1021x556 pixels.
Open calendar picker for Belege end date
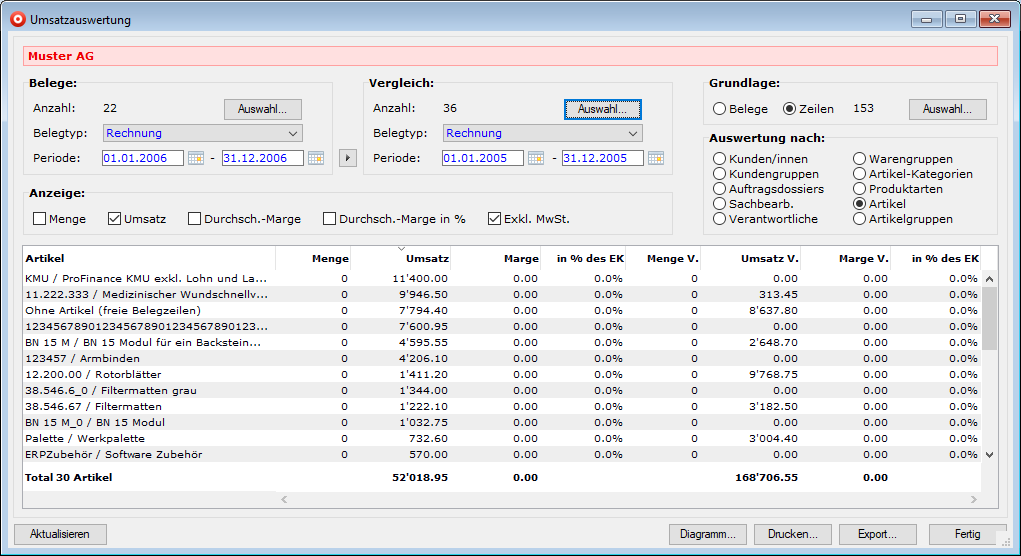(x=316, y=158)
